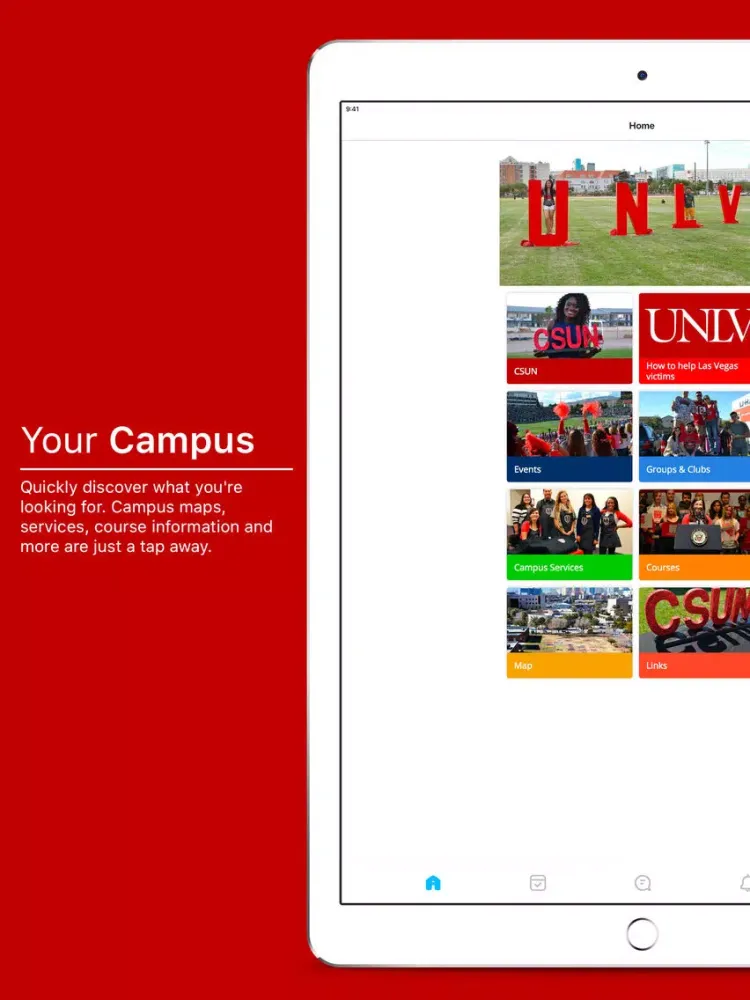Open How to help Las Vegas victims tile

click(695, 338)
